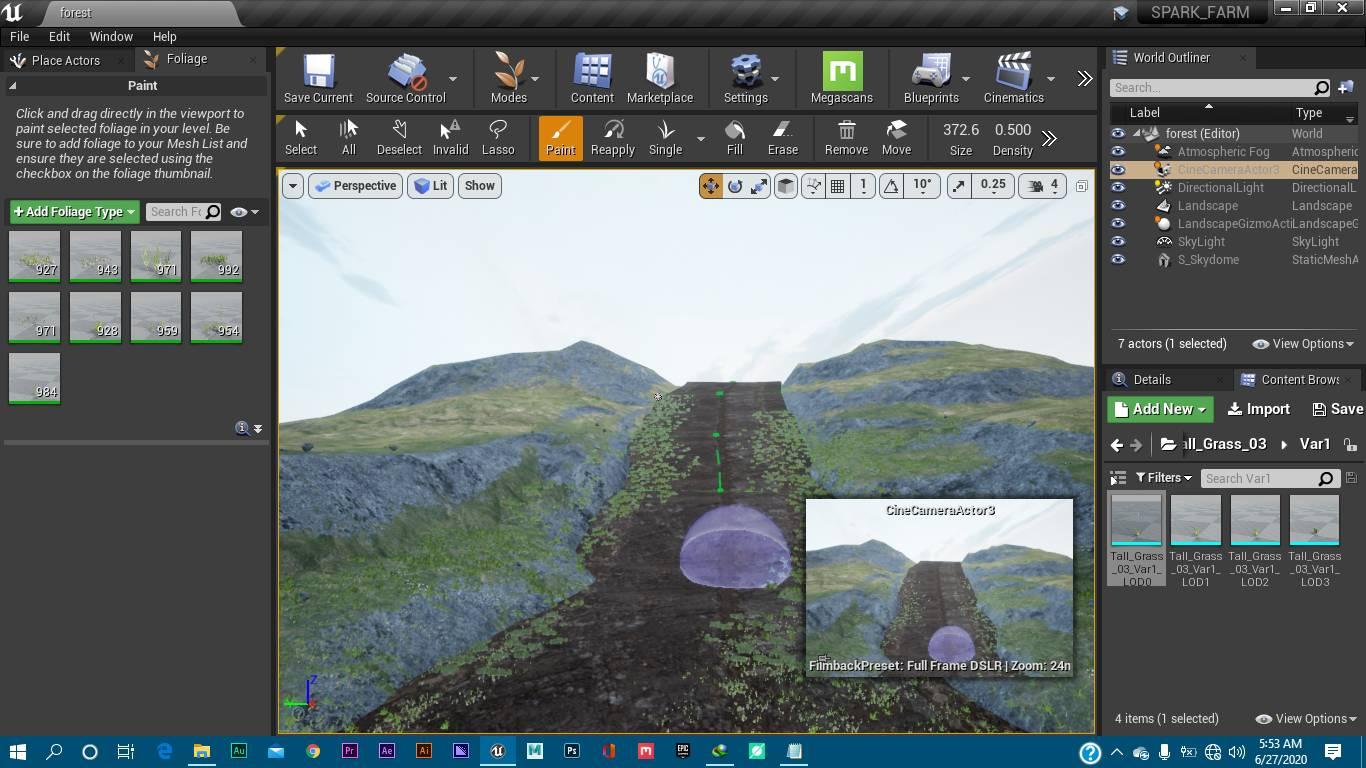Switch to the Place Actors tab

(66, 60)
